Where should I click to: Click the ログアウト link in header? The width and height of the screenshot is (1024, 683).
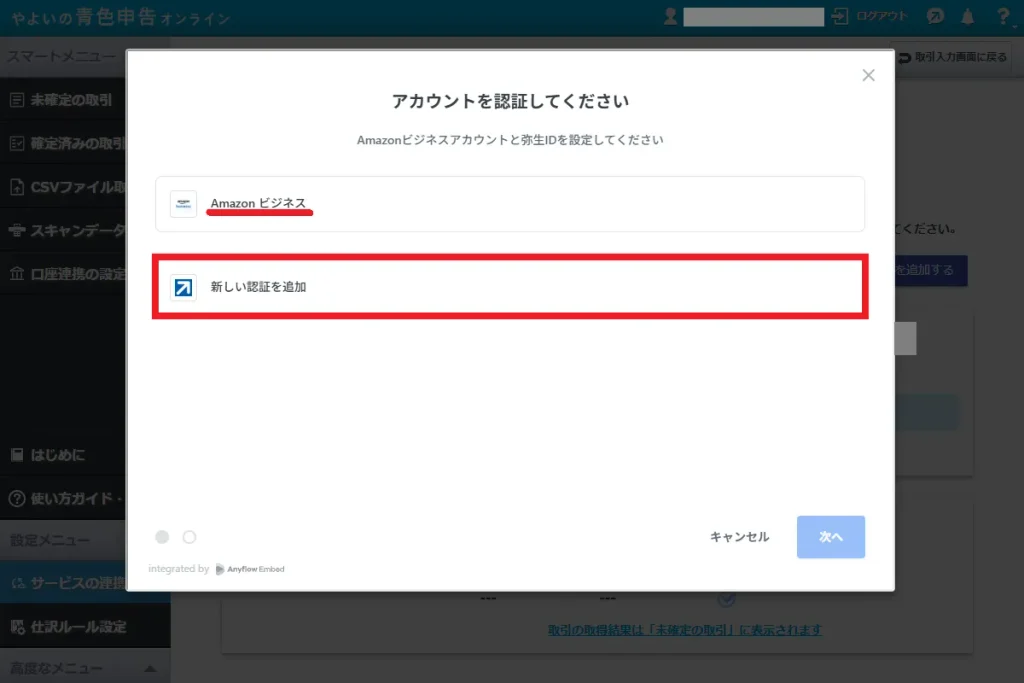pos(882,16)
